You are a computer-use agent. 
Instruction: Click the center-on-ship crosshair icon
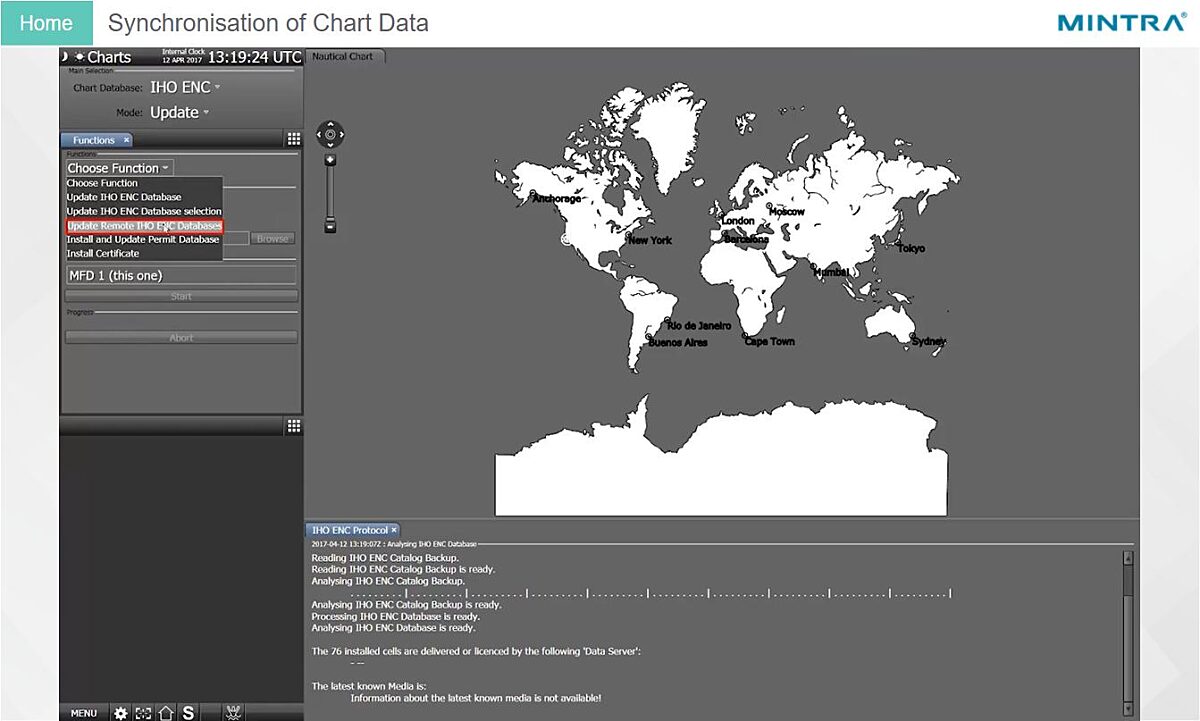coord(144,713)
